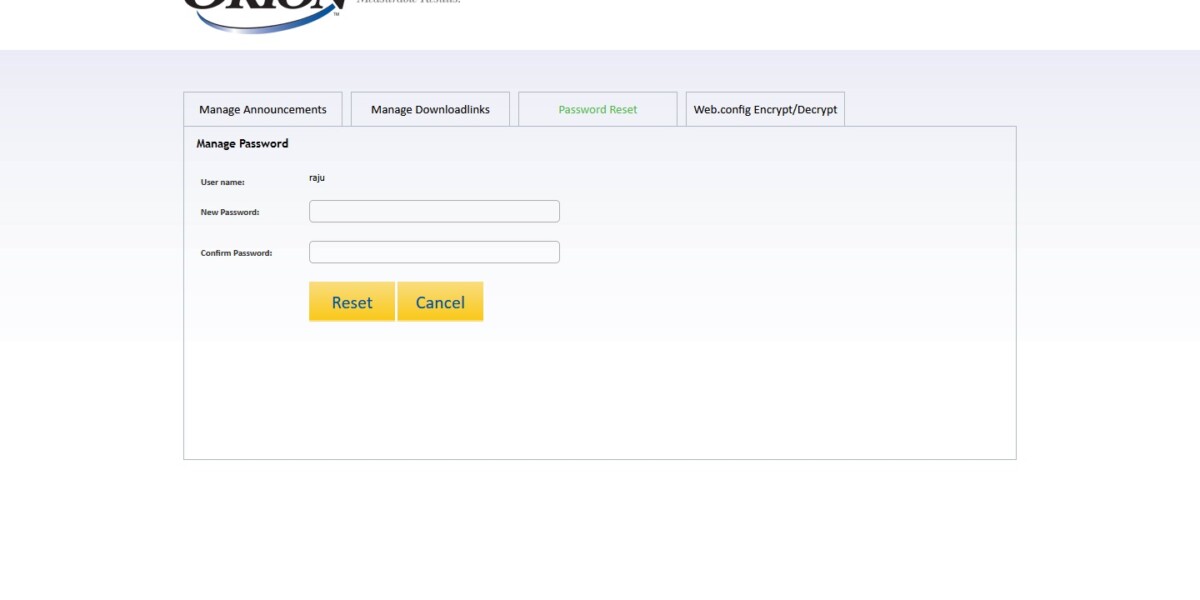Click the New Password label
This screenshot has height=600, width=1200.
click(230, 213)
